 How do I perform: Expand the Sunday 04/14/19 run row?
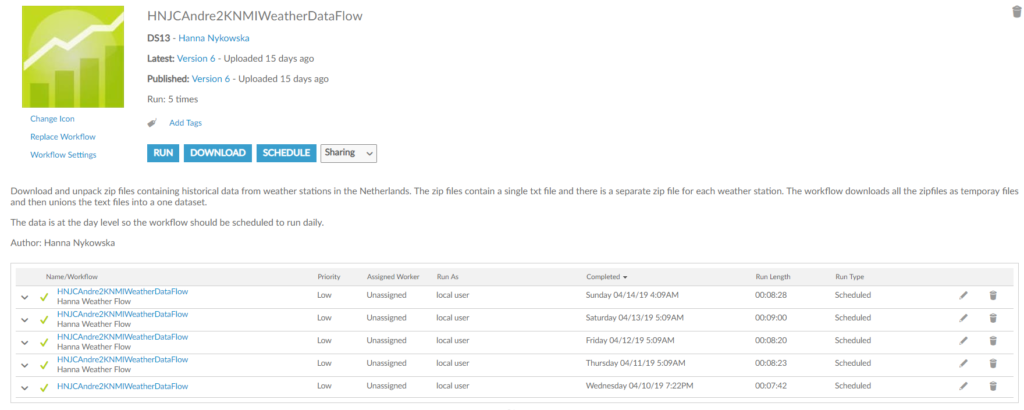(x=24, y=296)
